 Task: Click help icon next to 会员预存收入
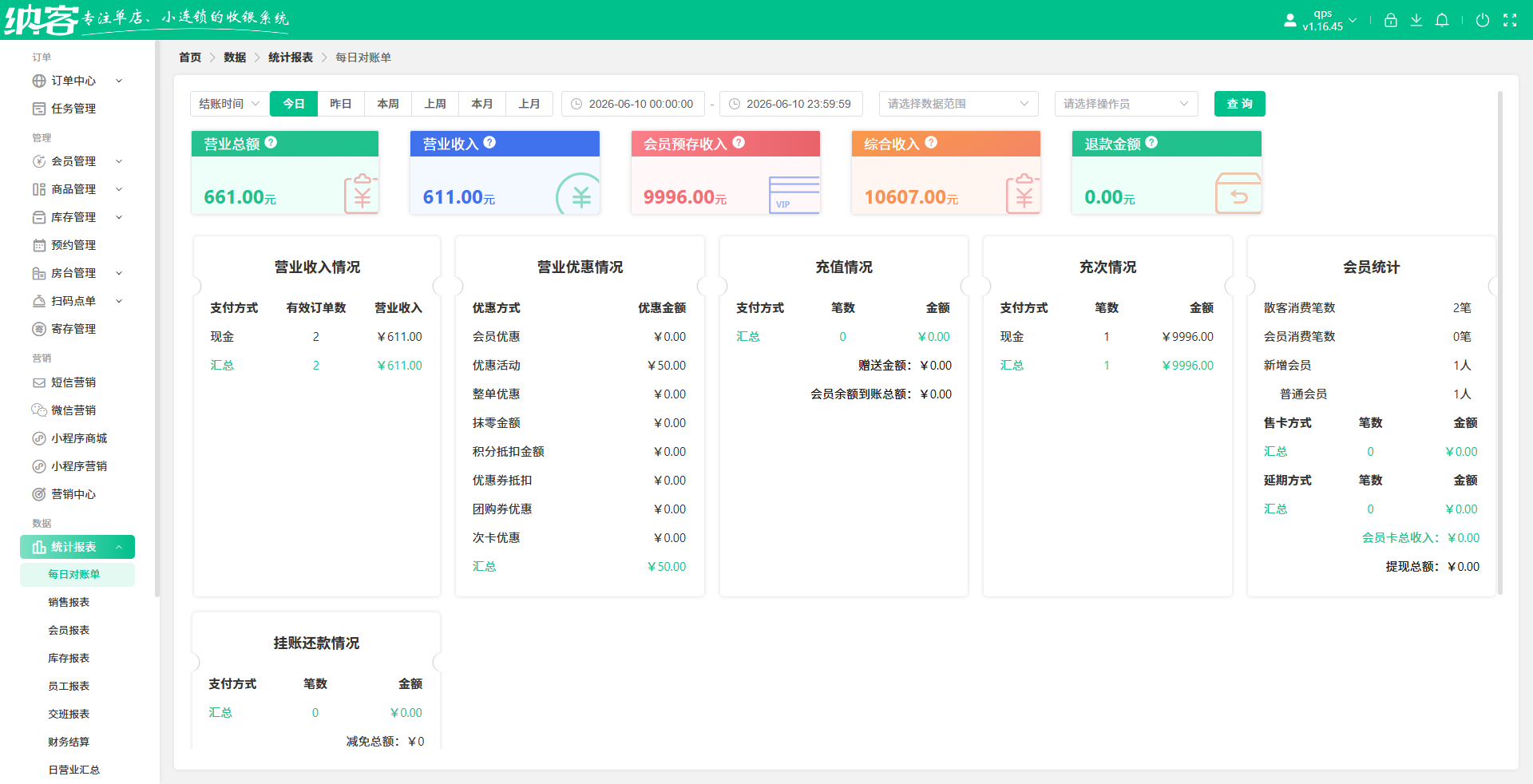pos(739,142)
